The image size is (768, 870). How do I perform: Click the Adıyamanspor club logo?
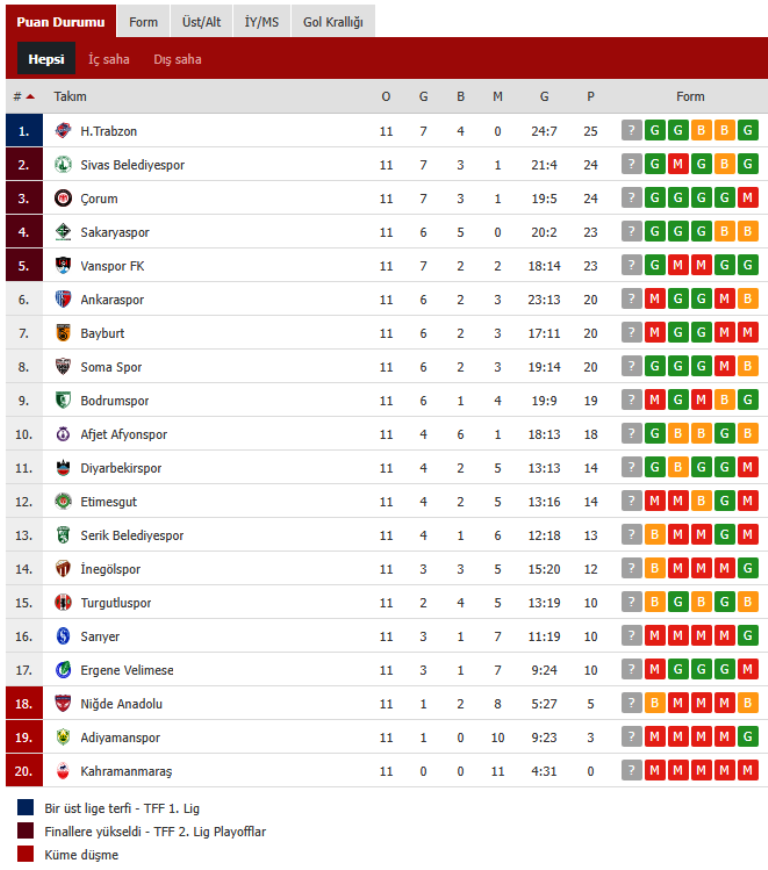[63, 737]
